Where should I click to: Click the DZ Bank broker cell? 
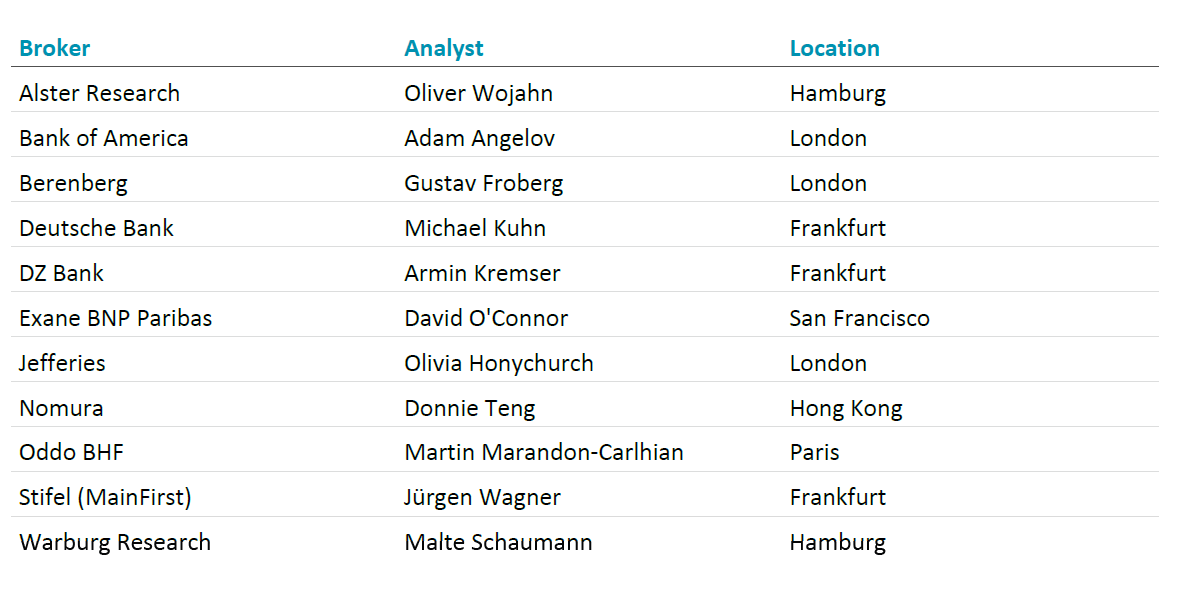[x=61, y=273]
